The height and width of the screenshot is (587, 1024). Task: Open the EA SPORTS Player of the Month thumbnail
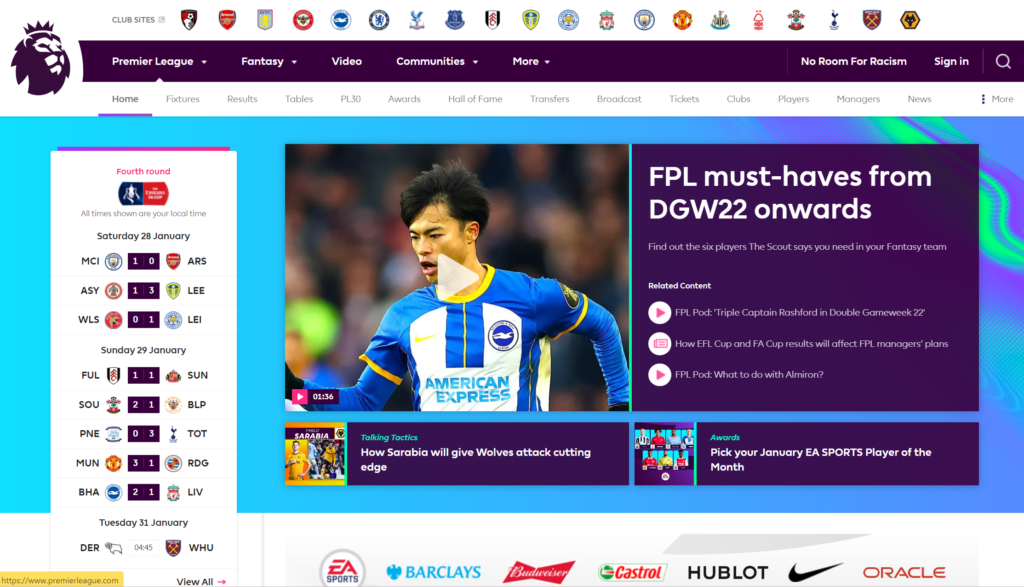click(665, 454)
